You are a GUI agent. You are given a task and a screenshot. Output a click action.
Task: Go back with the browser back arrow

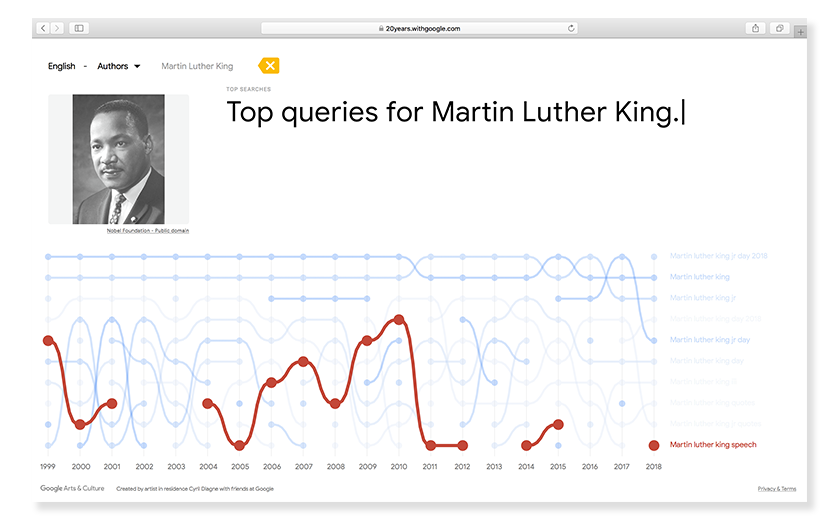point(43,28)
